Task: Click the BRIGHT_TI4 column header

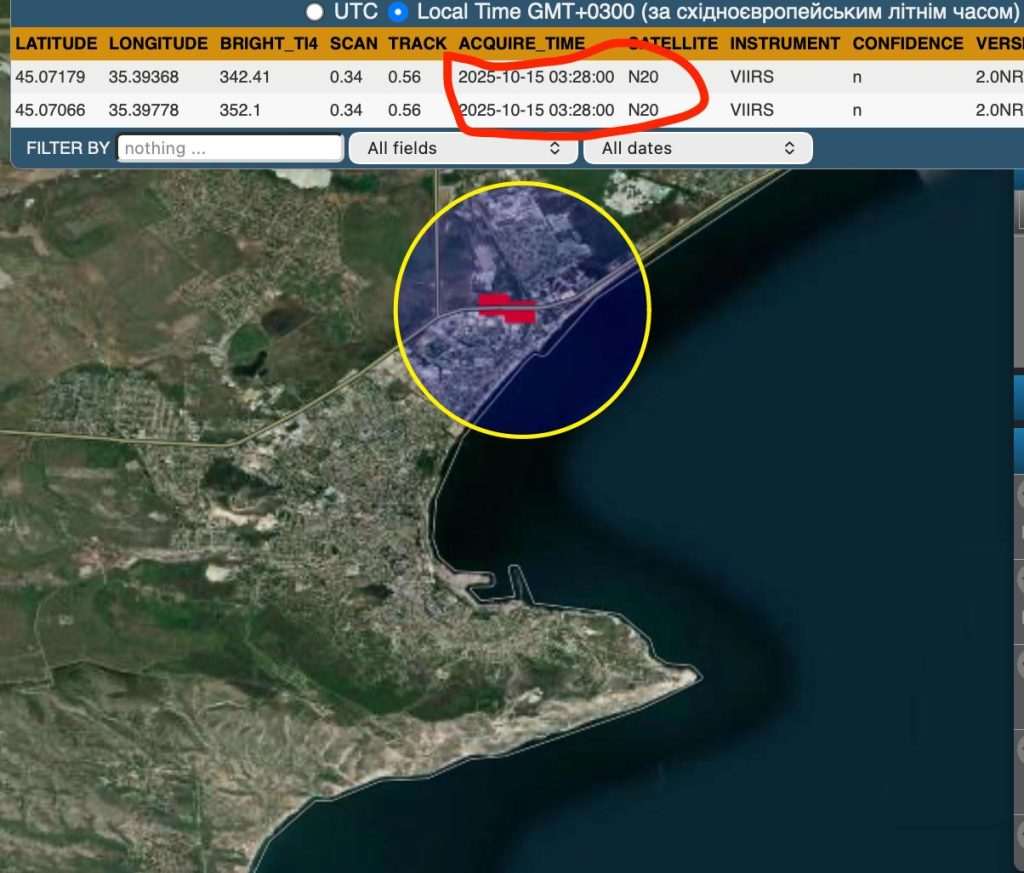Action: click(x=268, y=44)
